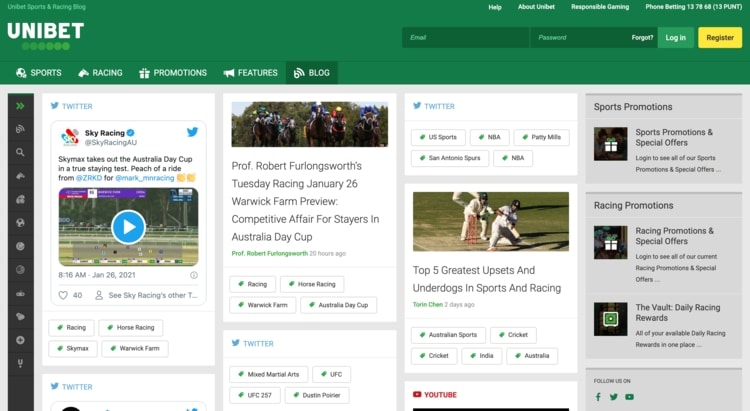Click Phone Betting 13 78 68 link
The height and width of the screenshot is (411, 750).
(694, 7)
